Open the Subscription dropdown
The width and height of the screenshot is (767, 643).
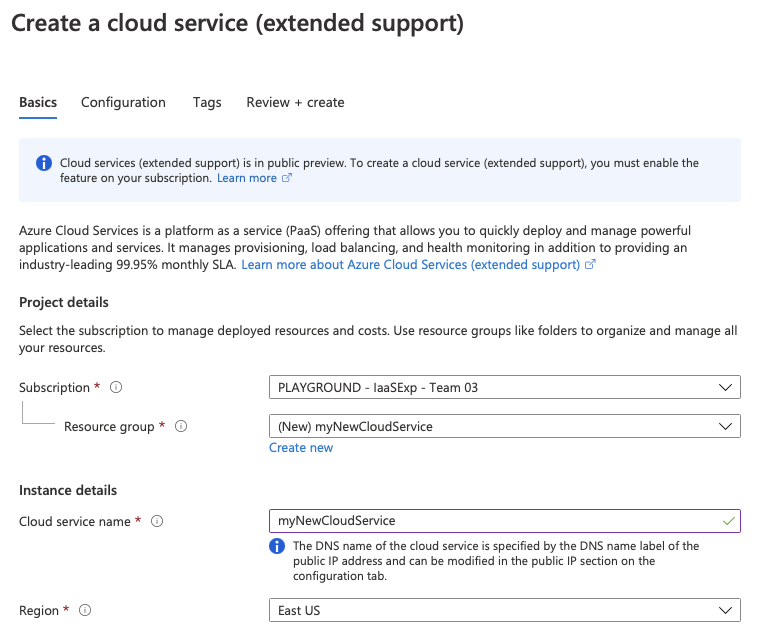click(x=504, y=387)
